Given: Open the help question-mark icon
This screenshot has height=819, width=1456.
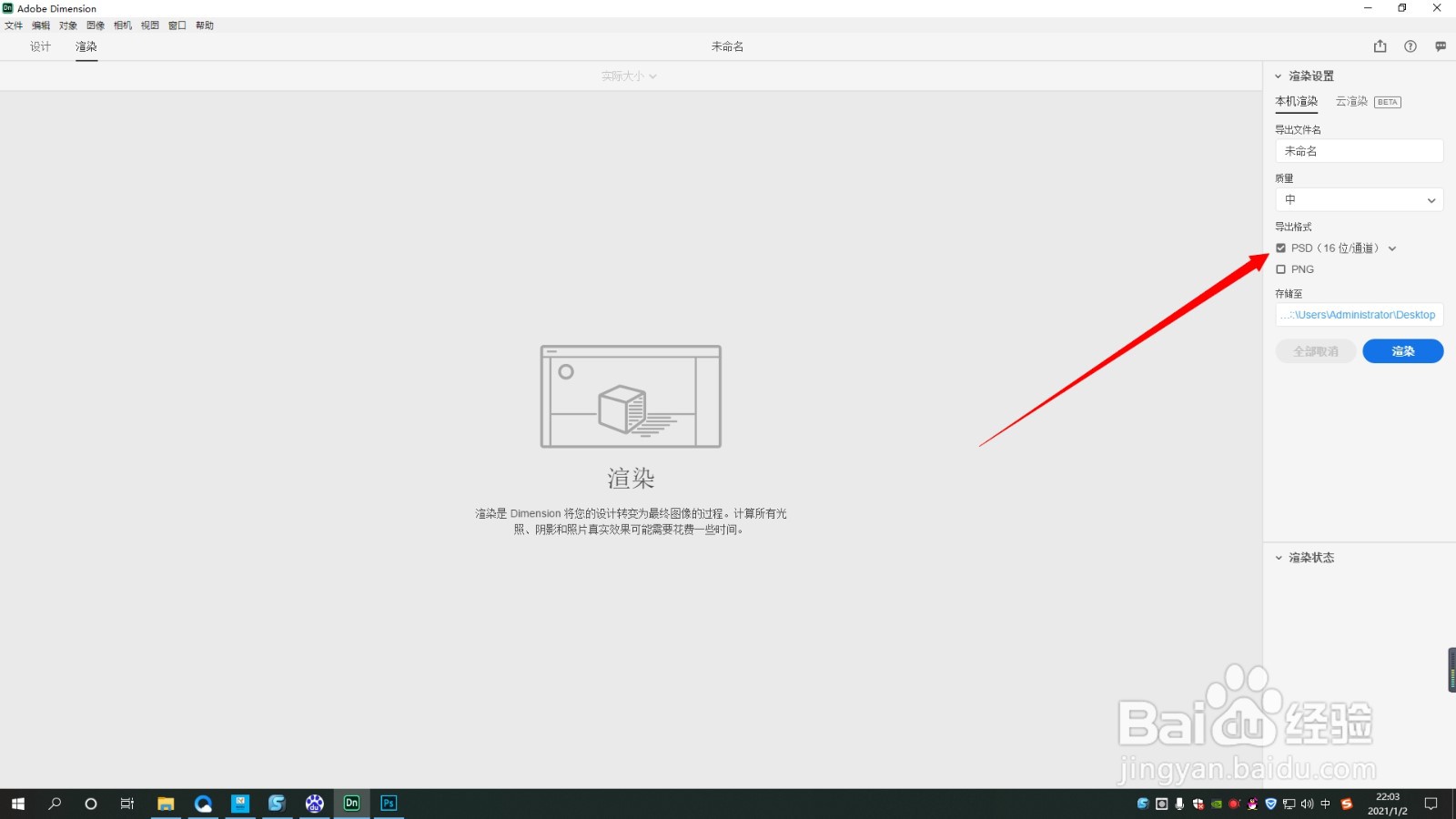Looking at the screenshot, I should 1410,46.
